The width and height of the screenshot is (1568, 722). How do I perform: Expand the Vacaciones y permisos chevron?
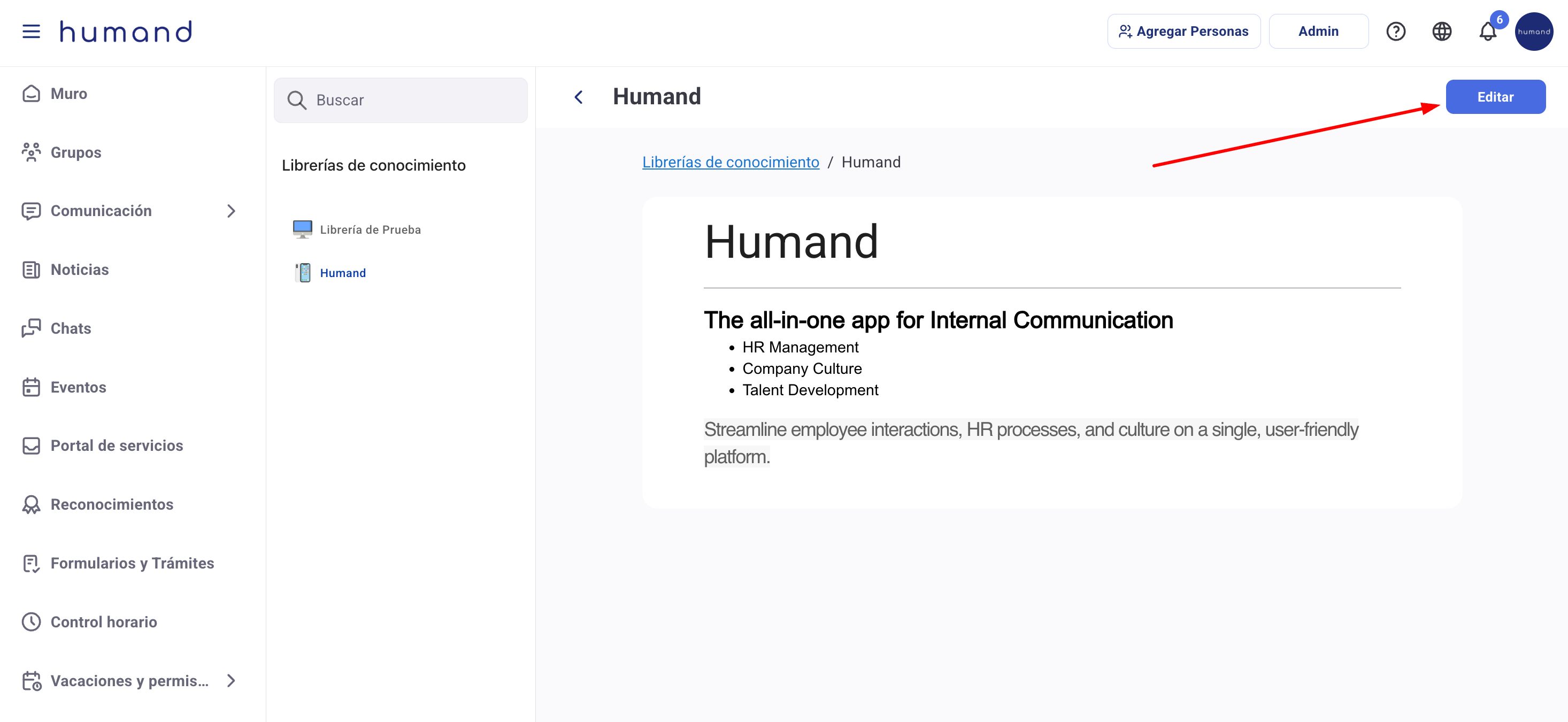[x=230, y=681]
